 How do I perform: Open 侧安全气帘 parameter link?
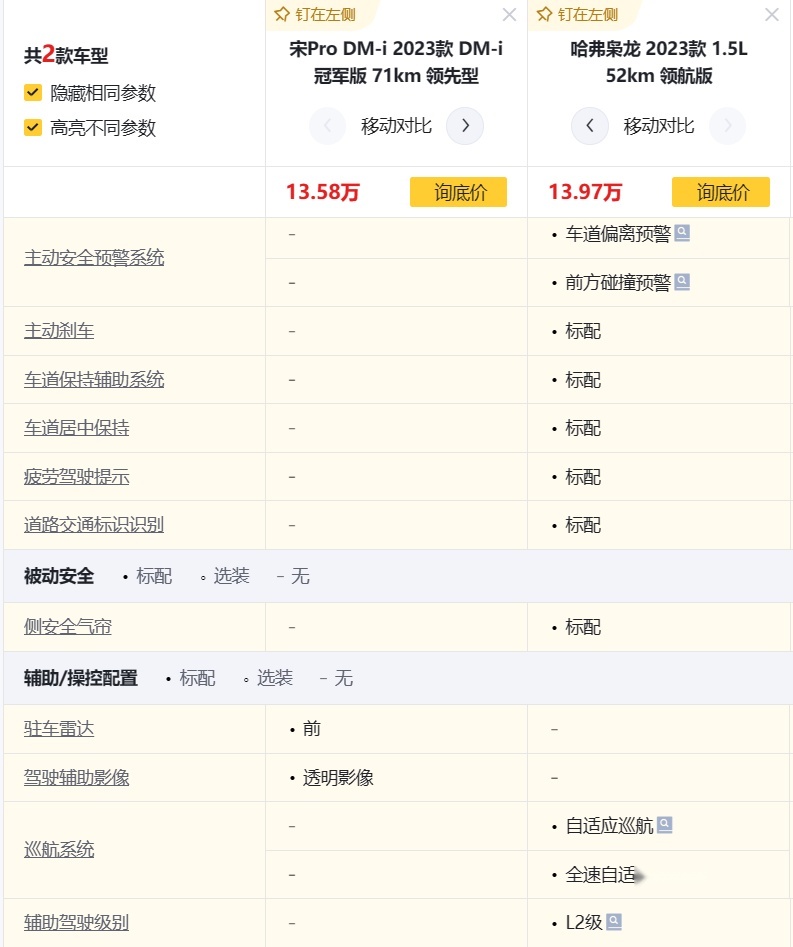coord(68,627)
